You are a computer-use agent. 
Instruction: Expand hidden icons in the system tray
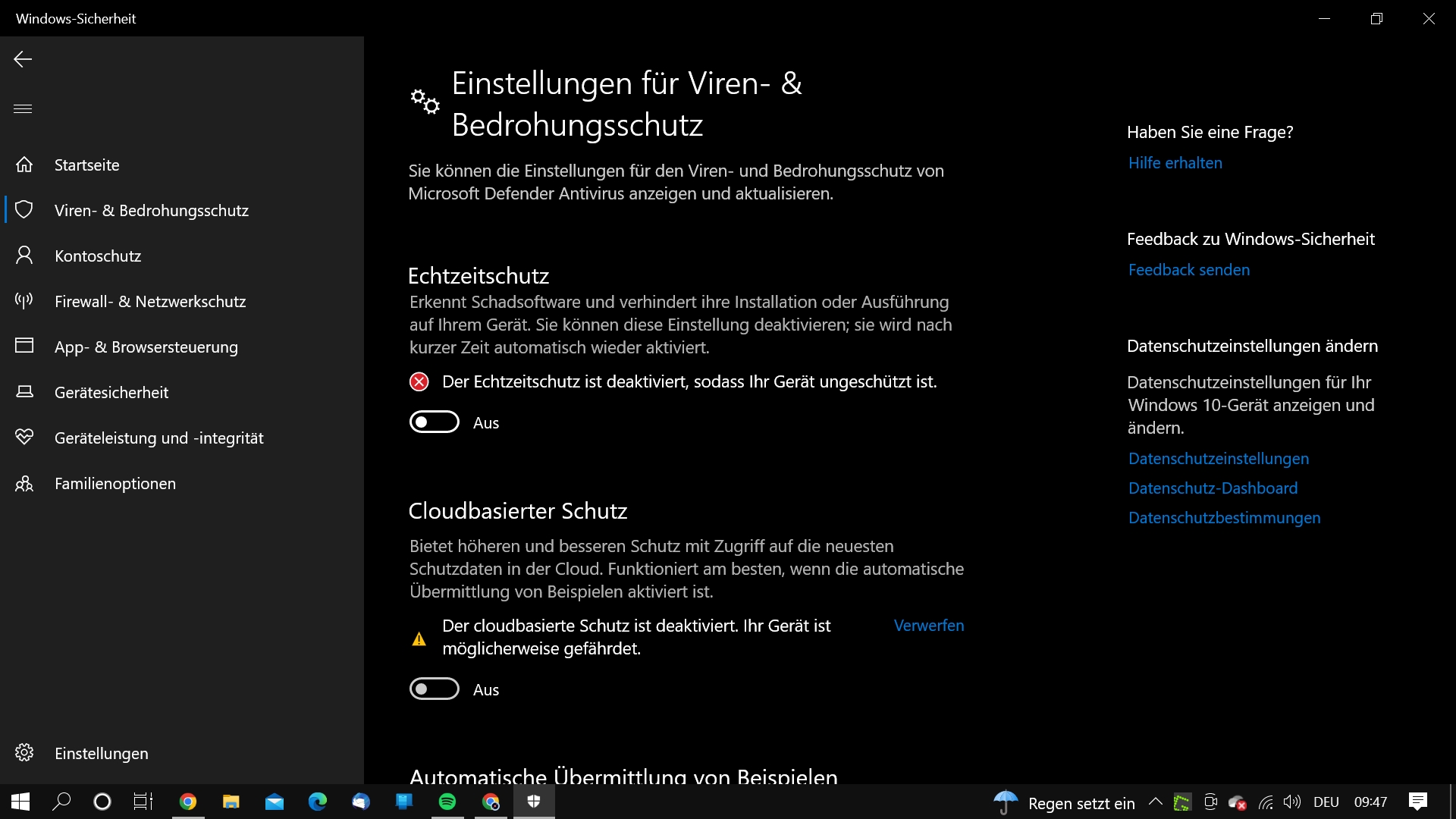coord(1155,802)
